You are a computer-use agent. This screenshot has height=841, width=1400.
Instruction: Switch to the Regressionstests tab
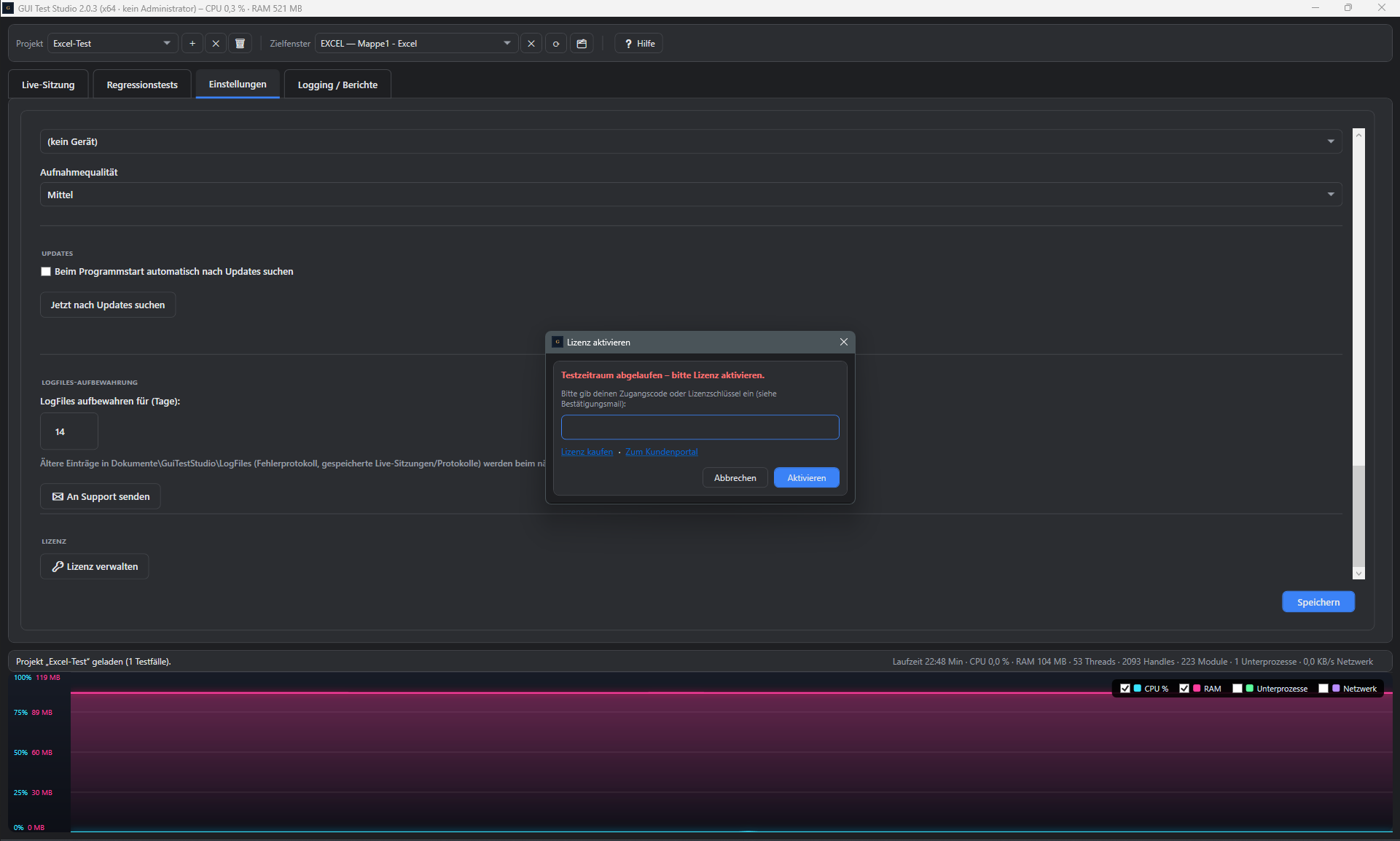tap(142, 85)
